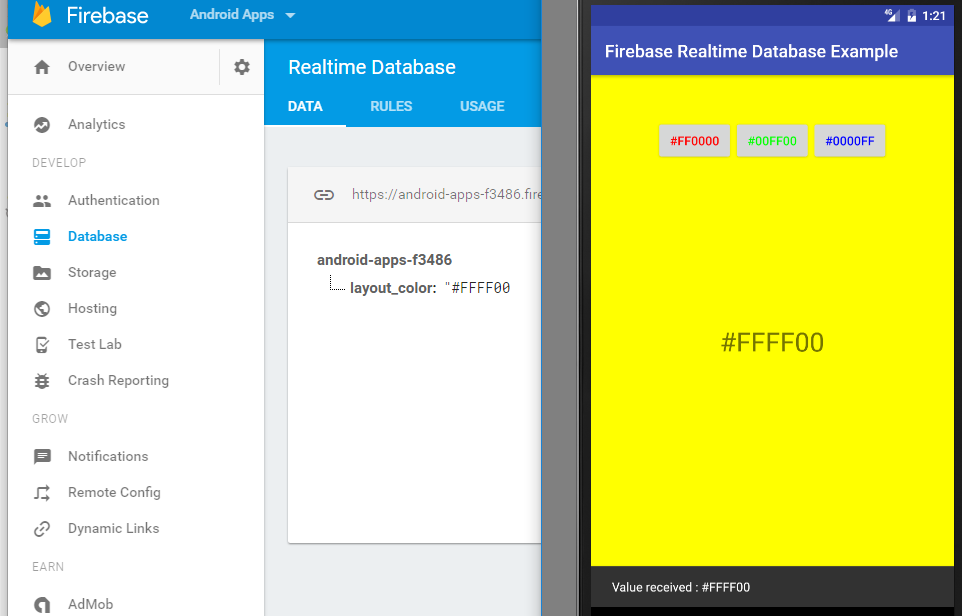
Task: Click the Overview home icon
Action: point(42,67)
